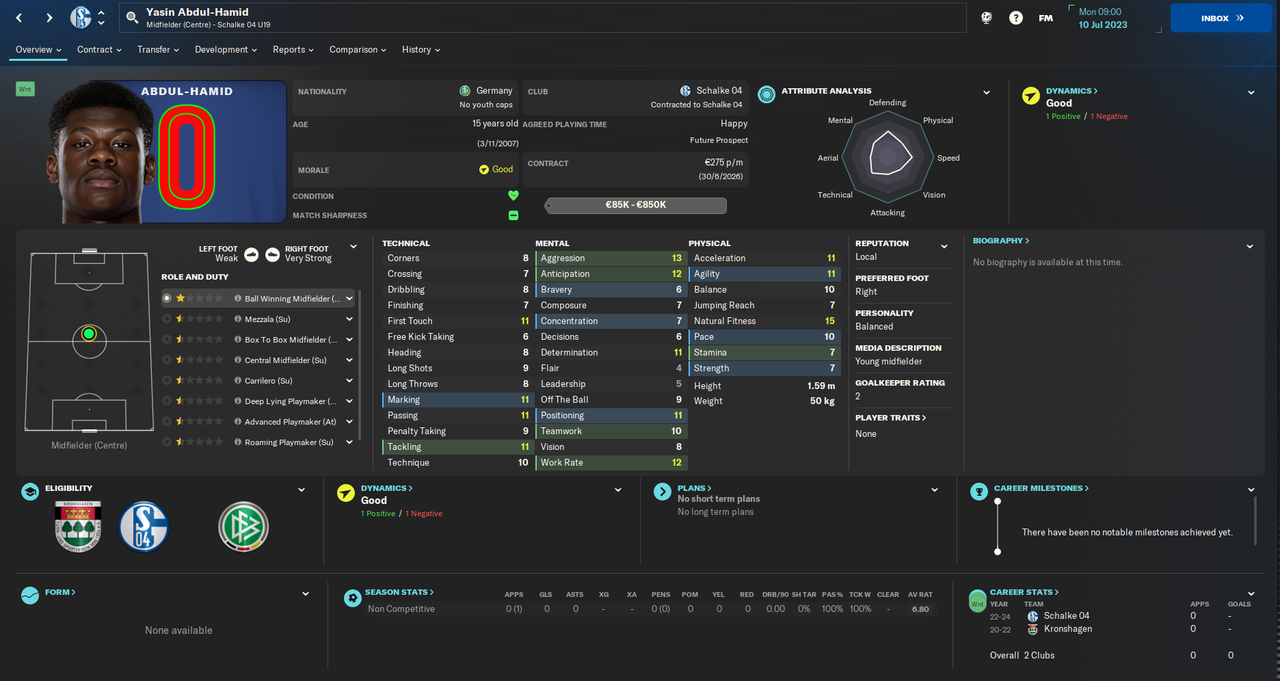Click the Career Milestones trophy icon
This screenshot has height=681, width=1280.
click(978, 492)
